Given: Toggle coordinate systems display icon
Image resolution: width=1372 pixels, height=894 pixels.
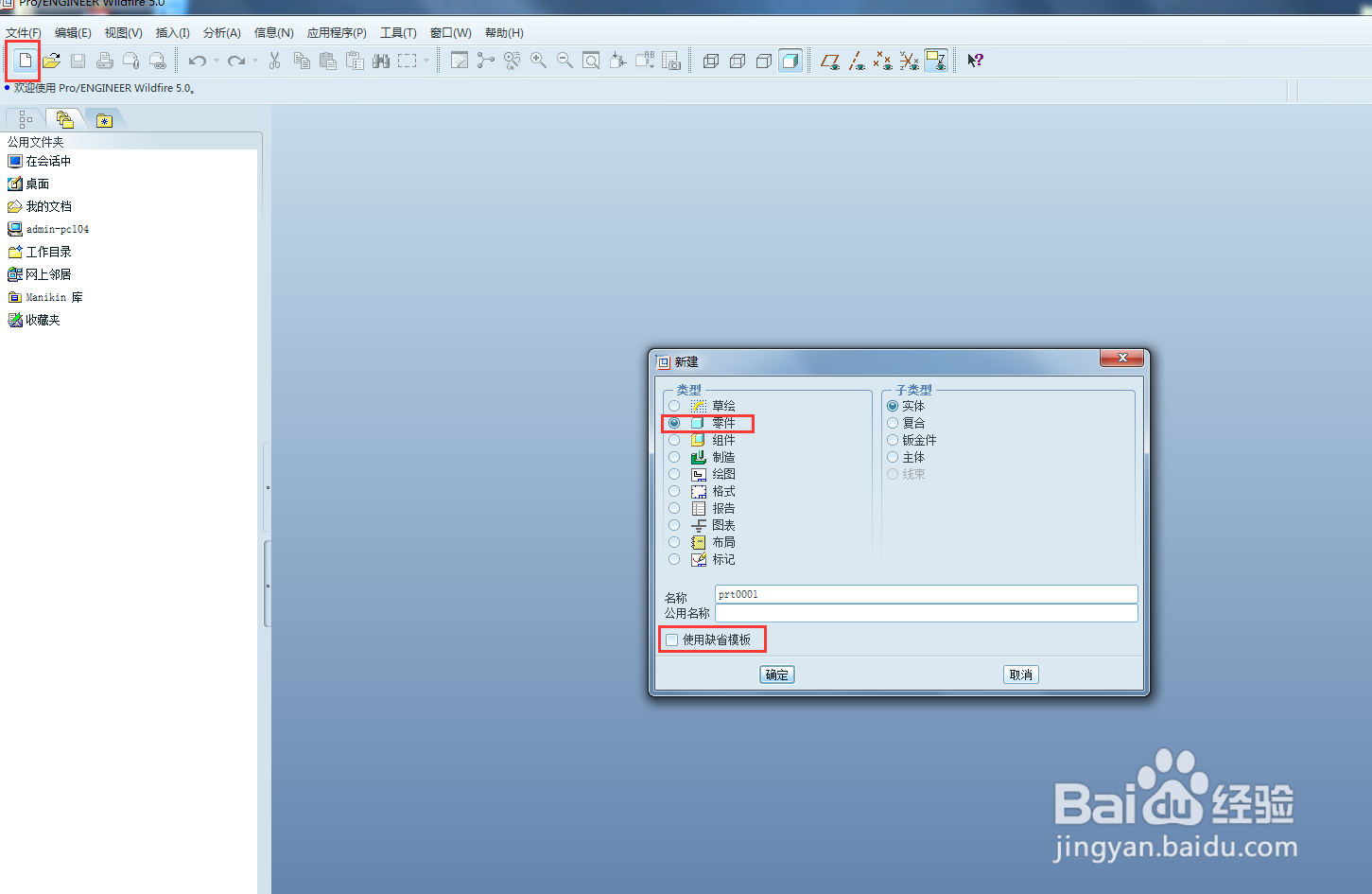Looking at the screenshot, I should click(910, 61).
